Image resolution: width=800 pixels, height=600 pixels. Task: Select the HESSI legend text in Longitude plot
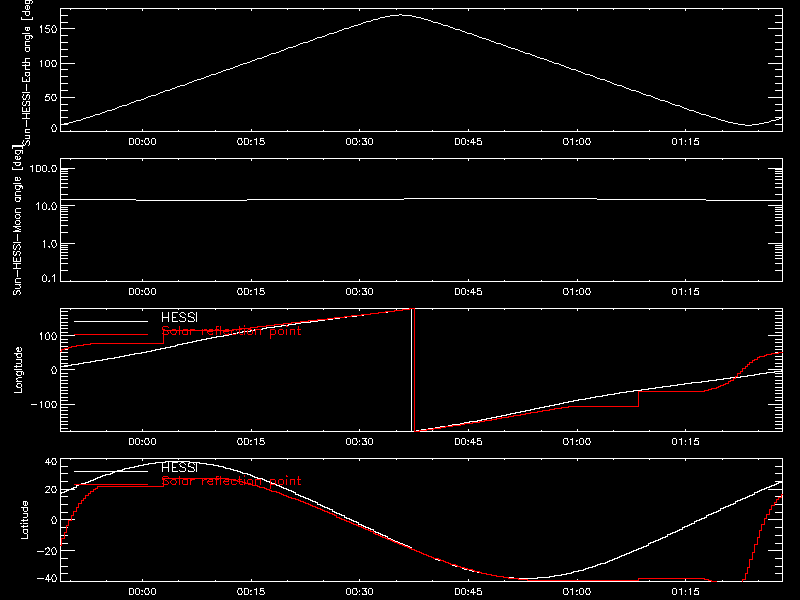pos(179,318)
